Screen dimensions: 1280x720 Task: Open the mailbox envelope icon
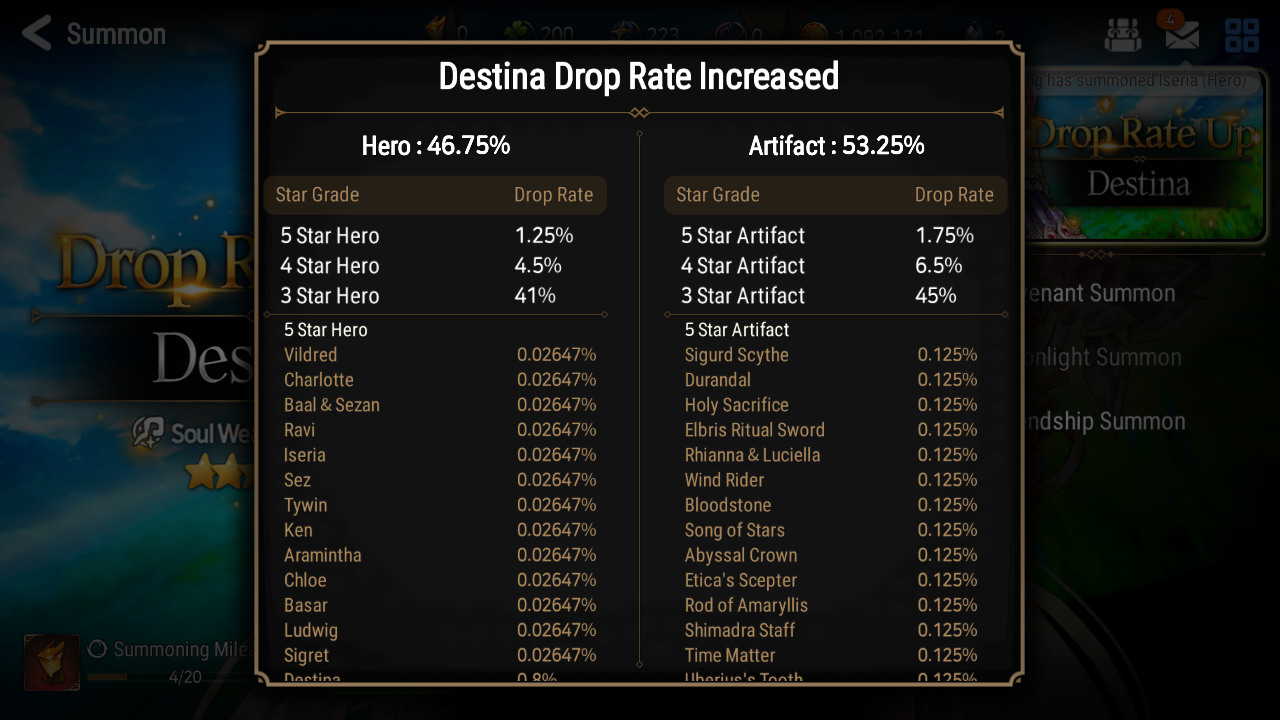pyautogui.click(x=1181, y=36)
